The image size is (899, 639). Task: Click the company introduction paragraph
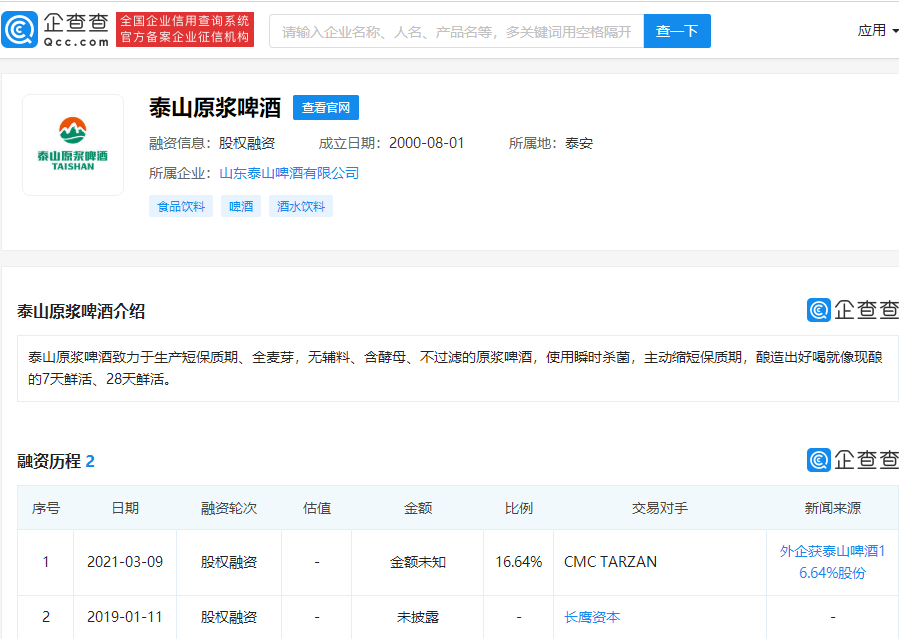pyautogui.click(x=458, y=368)
